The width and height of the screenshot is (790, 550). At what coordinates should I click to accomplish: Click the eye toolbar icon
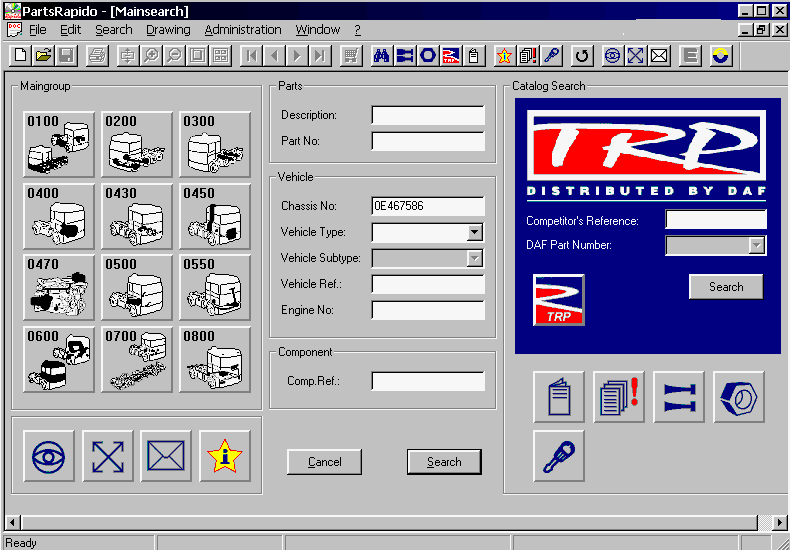pos(612,55)
